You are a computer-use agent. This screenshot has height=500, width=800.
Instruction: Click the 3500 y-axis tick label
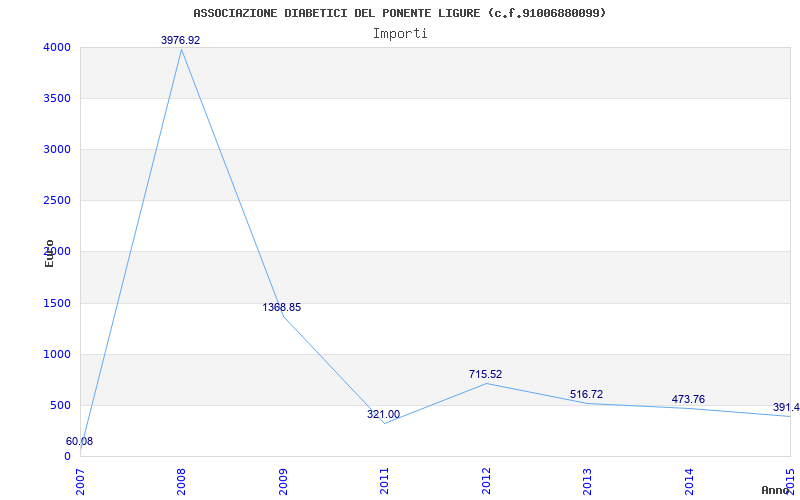[55, 98]
